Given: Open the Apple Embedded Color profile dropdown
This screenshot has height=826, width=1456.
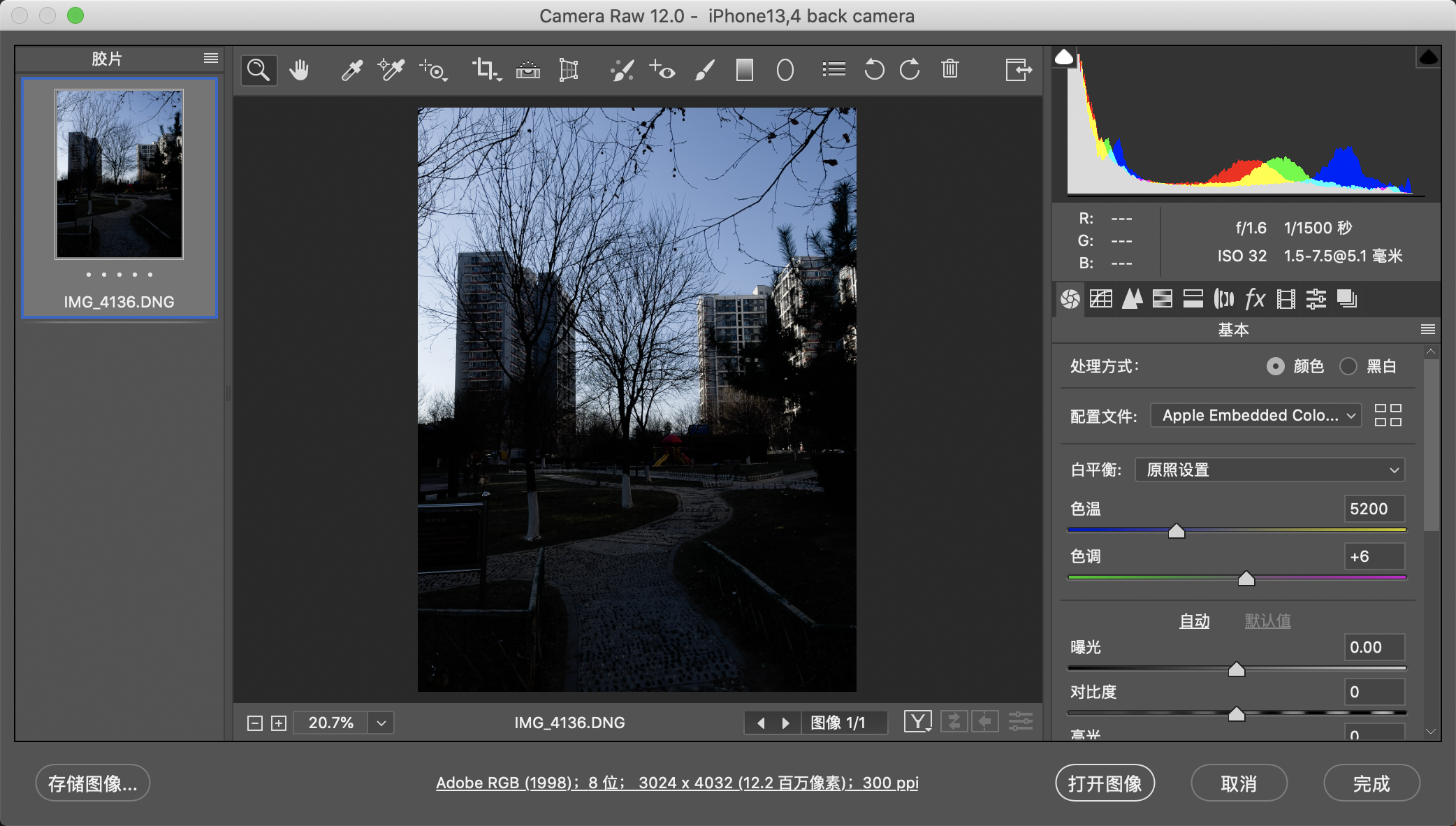Looking at the screenshot, I should coord(1256,415).
